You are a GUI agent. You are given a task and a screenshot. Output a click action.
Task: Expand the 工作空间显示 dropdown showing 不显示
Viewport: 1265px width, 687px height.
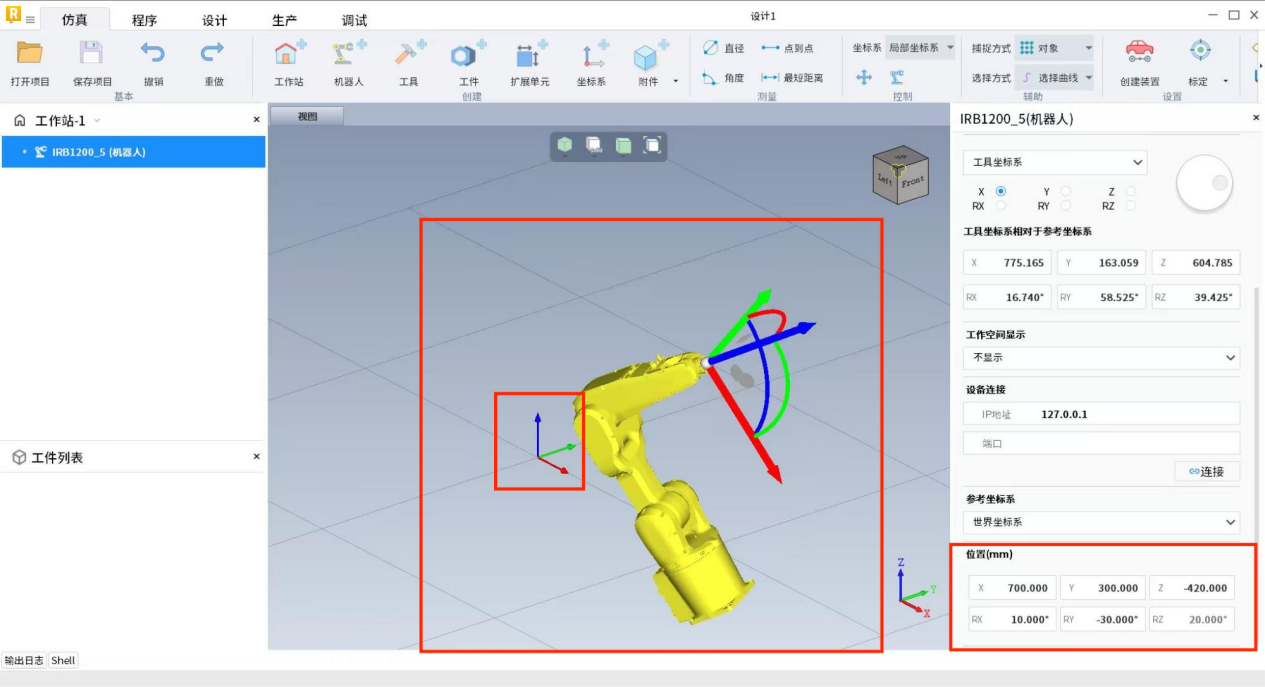(1101, 357)
